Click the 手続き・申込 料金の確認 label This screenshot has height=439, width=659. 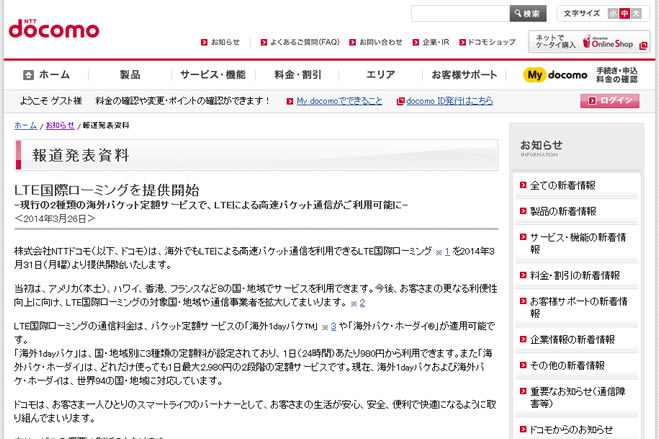tap(617, 75)
